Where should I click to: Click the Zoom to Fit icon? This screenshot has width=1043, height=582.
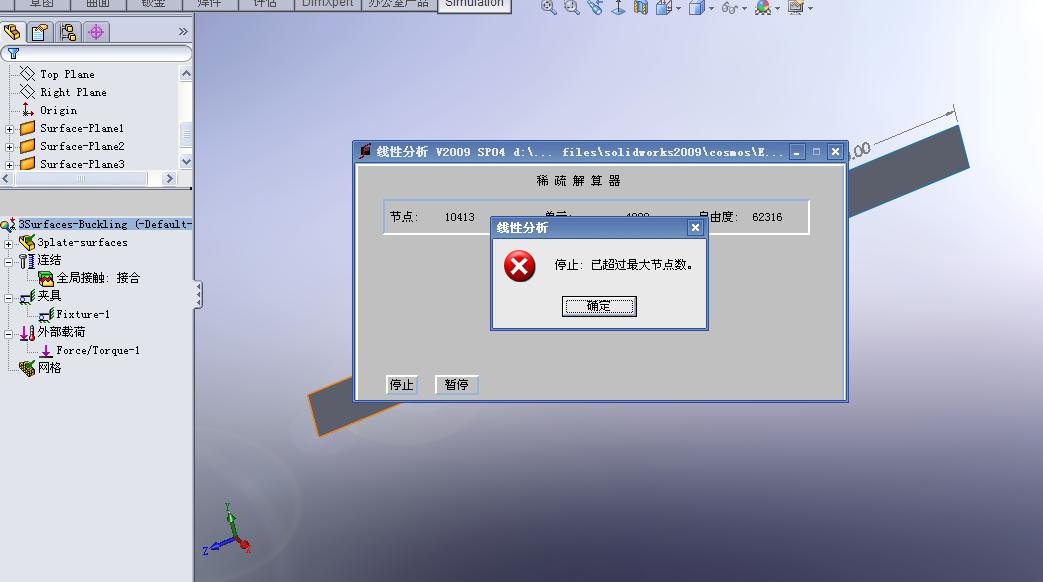click(549, 7)
